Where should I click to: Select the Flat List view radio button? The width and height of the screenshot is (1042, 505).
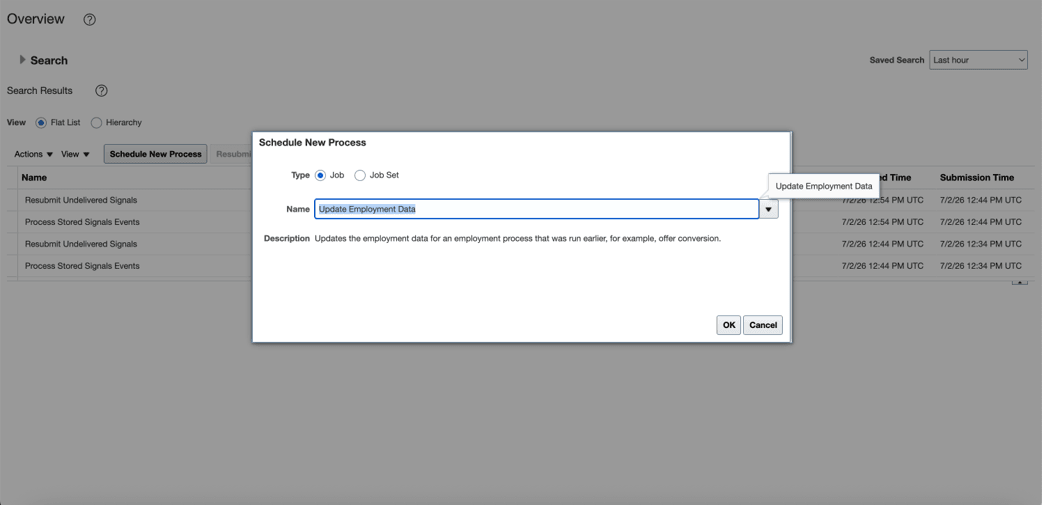pos(41,123)
